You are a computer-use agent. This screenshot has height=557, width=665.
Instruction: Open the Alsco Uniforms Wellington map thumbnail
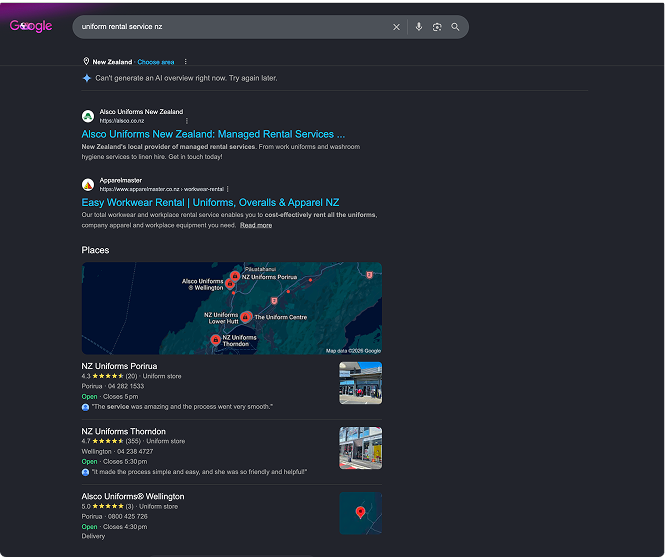[360, 513]
